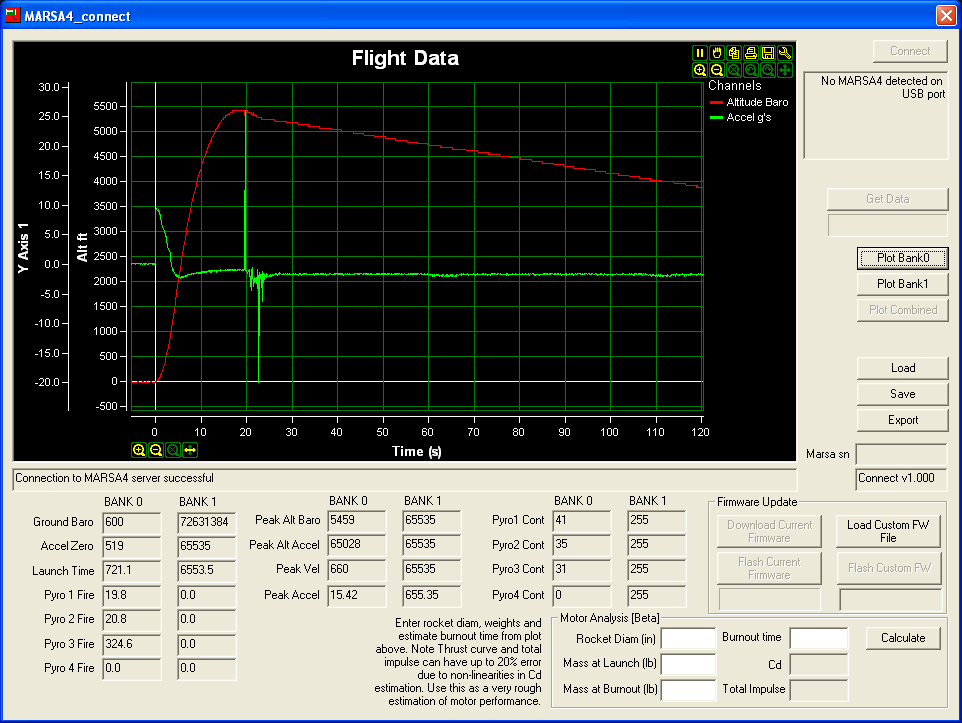Viewport: 962px width, 723px height.
Task: Click the horizontal pan arrows icon below the axis
Action: pos(190,450)
